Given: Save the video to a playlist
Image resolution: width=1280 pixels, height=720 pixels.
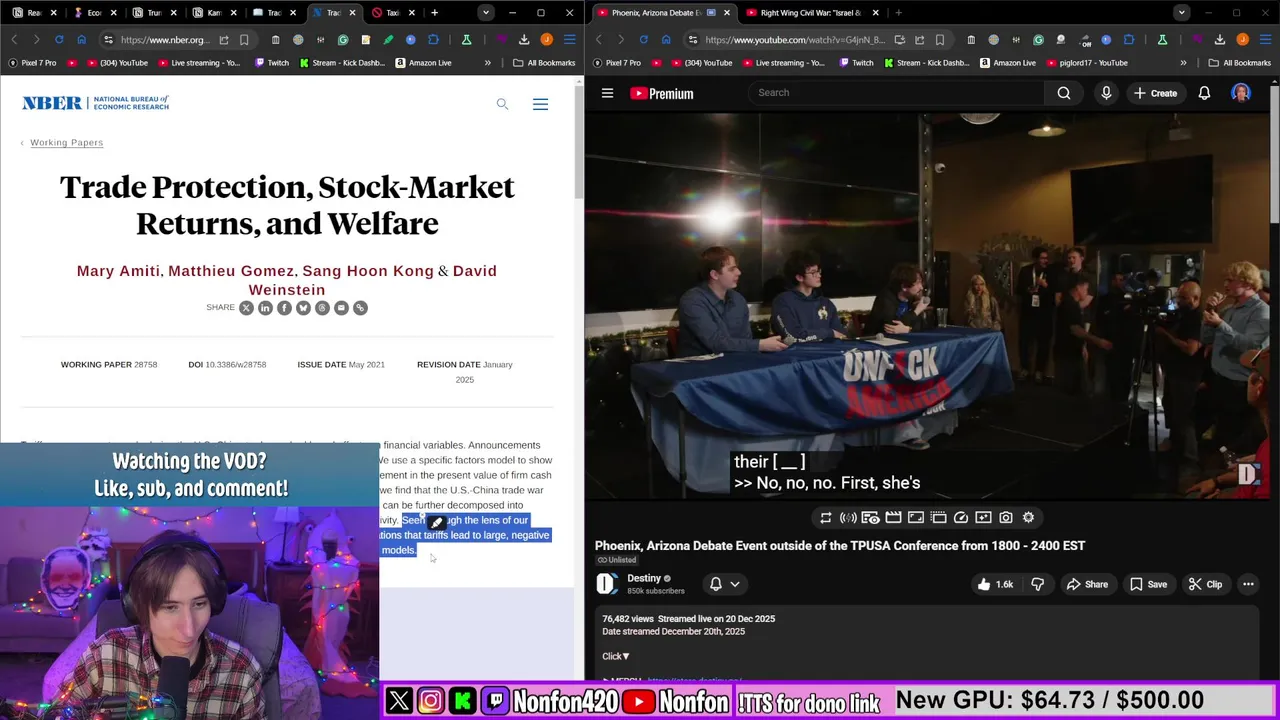Looking at the screenshot, I should pyautogui.click(x=1148, y=584).
